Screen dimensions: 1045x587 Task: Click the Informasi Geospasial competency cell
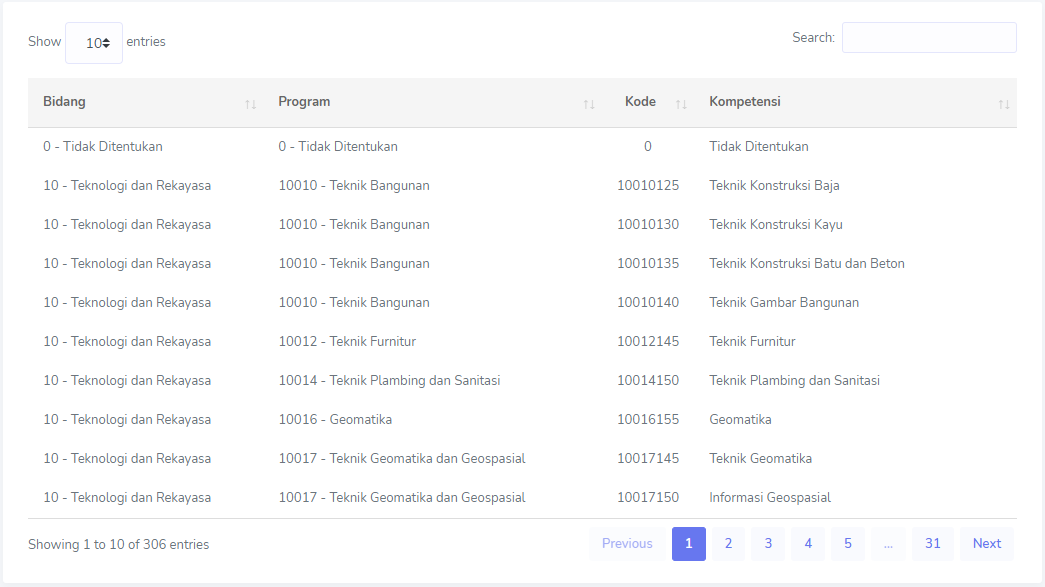[x=770, y=497]
